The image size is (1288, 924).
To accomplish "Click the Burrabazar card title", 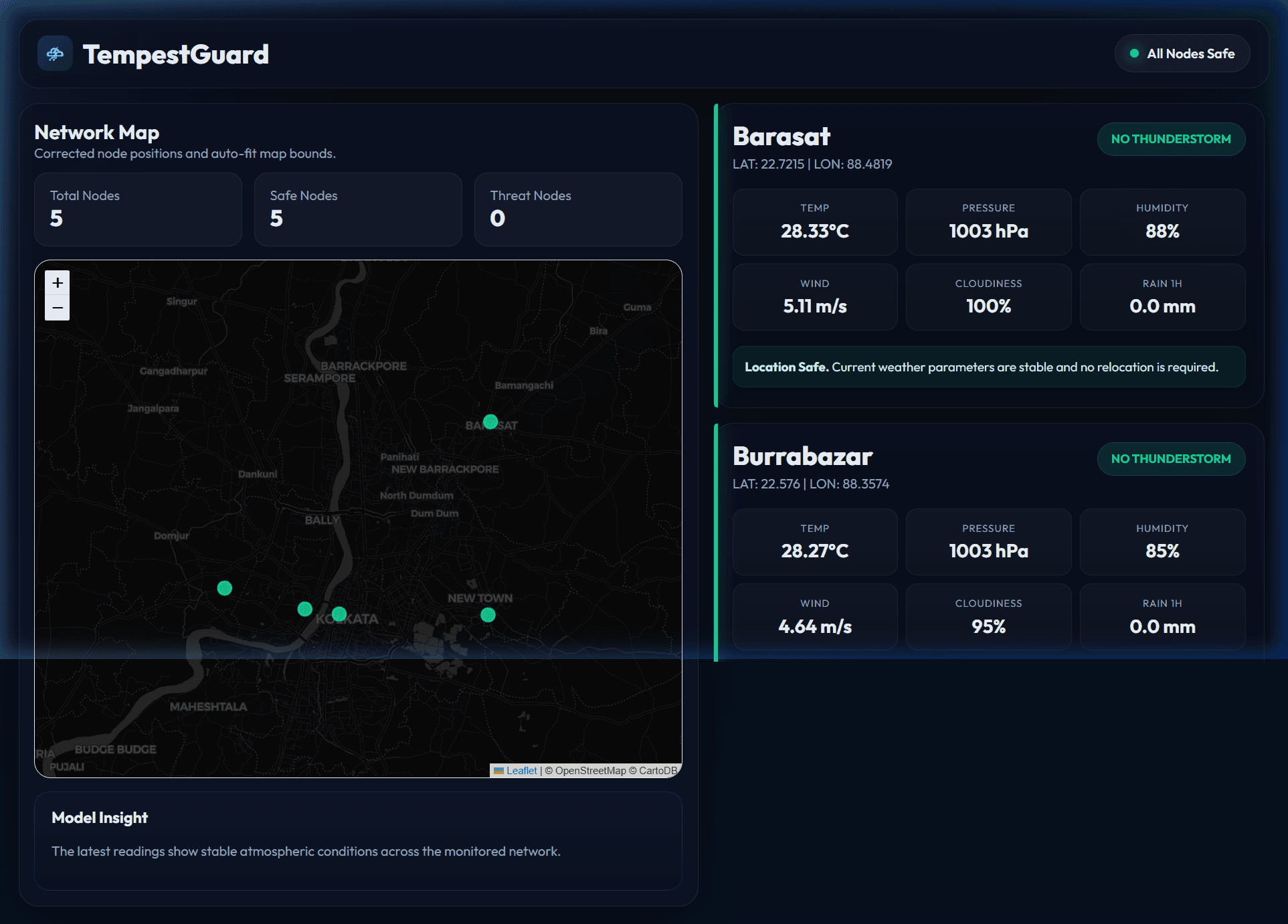I will [x=803, y=456].
